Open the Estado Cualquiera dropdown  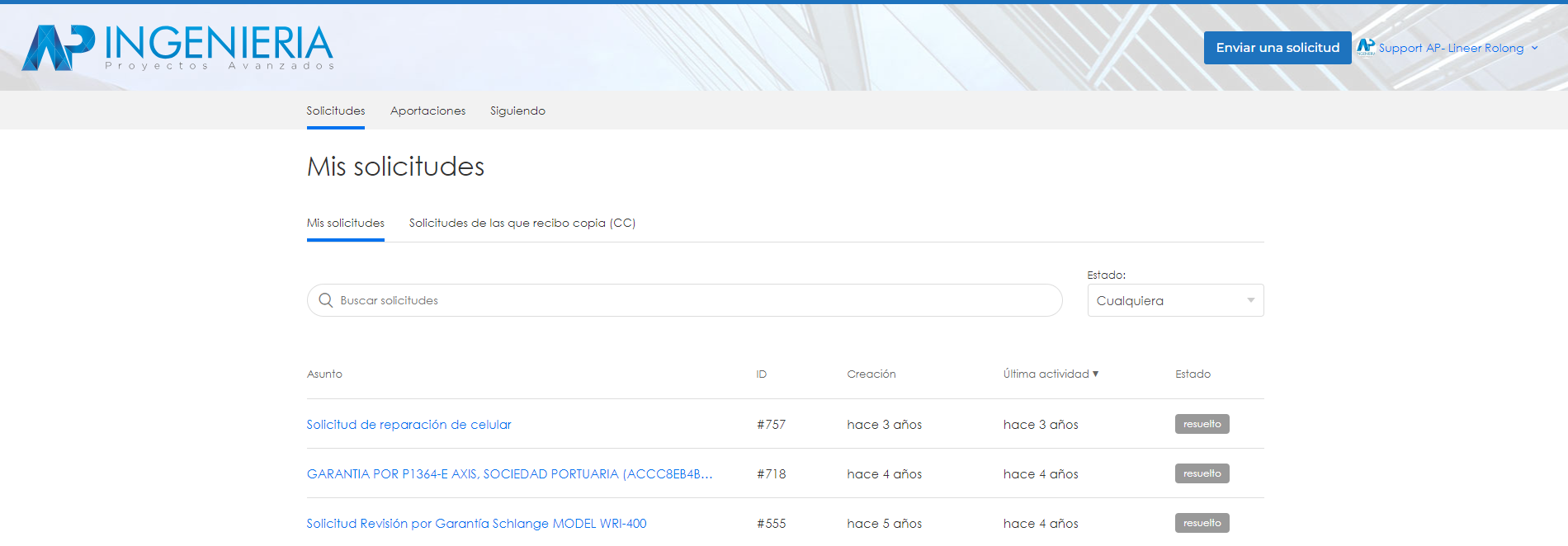pos(1175,300)
